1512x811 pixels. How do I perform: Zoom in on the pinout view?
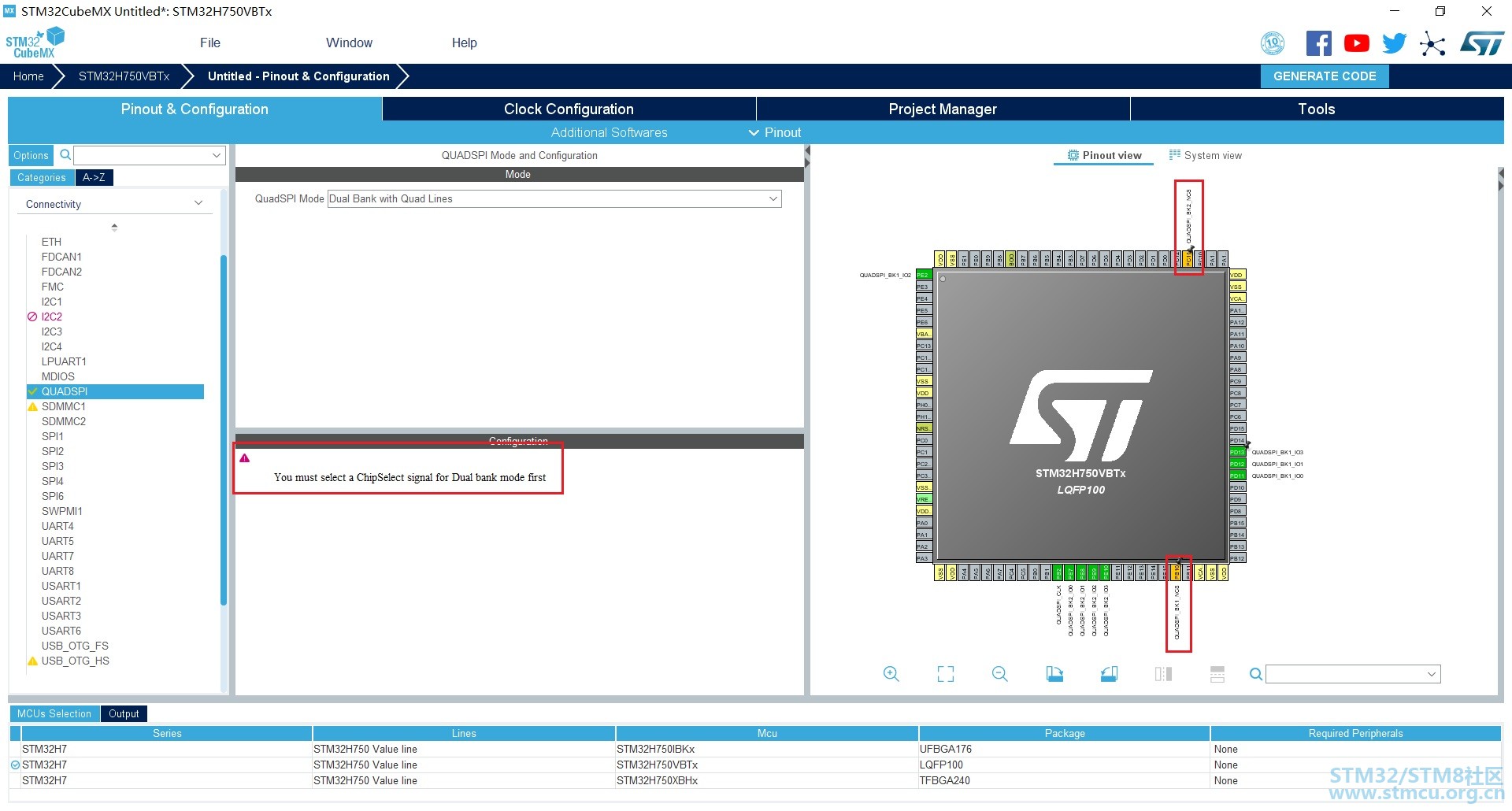coord(891,674)
